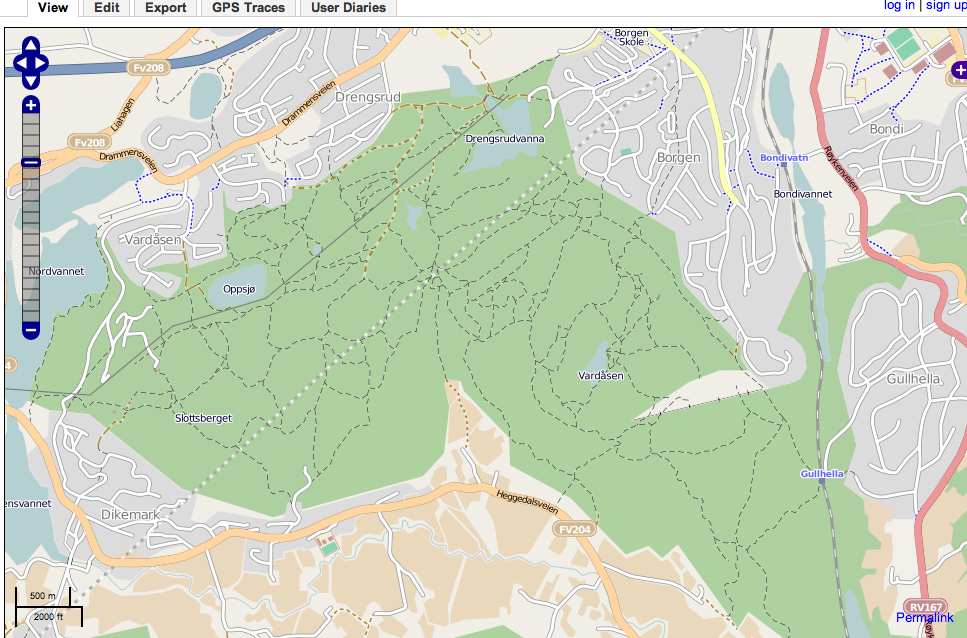967x638 pixels.
Task: Switch to the Edit tab
Action: click(106, 8)
